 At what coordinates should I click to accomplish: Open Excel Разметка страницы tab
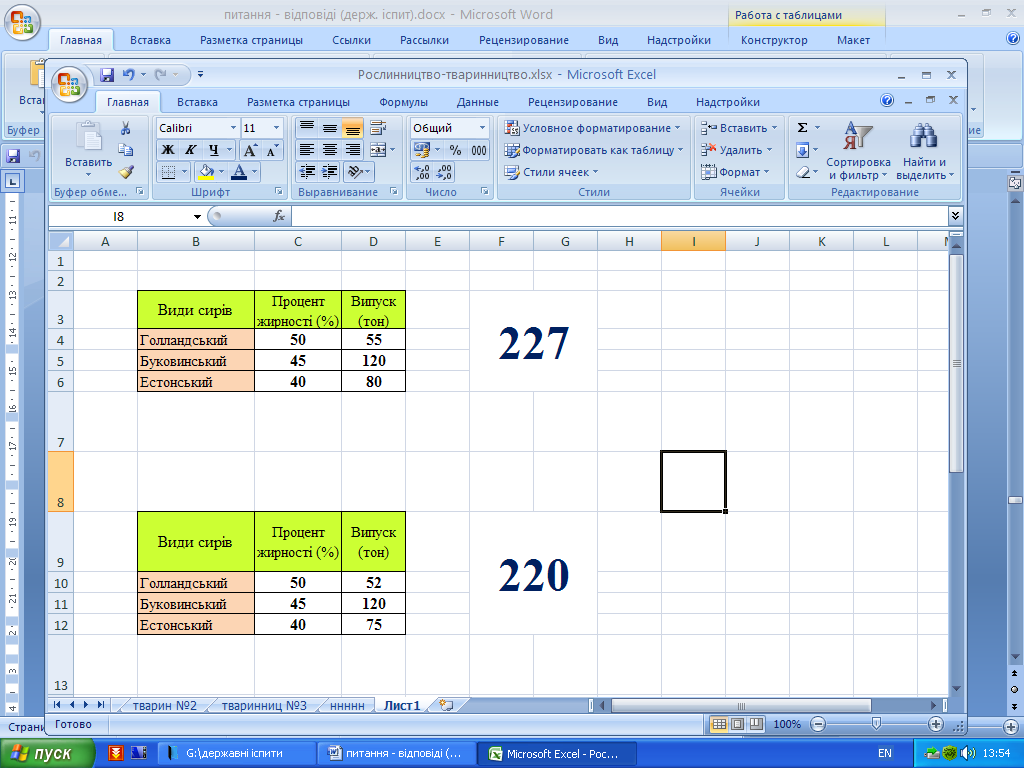[x=298, y=102]
